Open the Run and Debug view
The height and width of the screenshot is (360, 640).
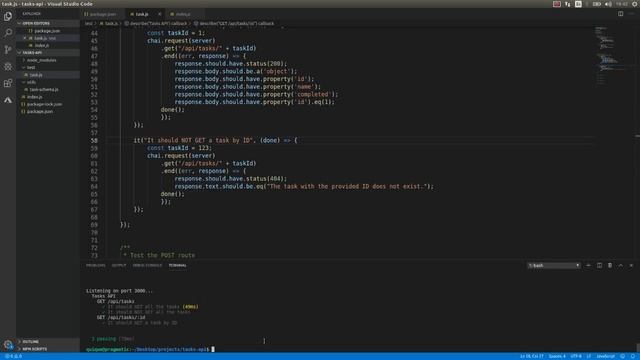click(8, 66)
